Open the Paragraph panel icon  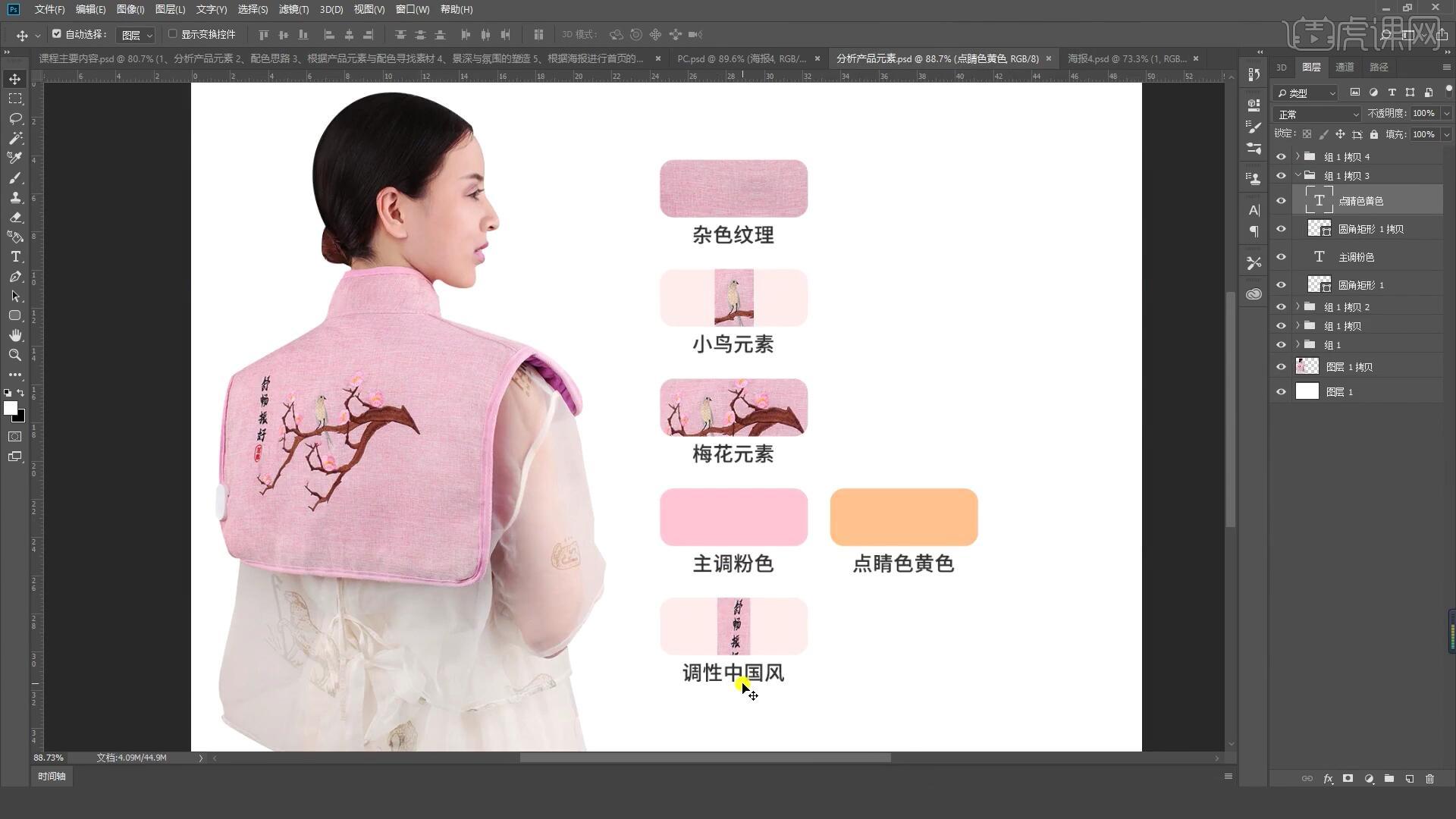coord(1254,231)
